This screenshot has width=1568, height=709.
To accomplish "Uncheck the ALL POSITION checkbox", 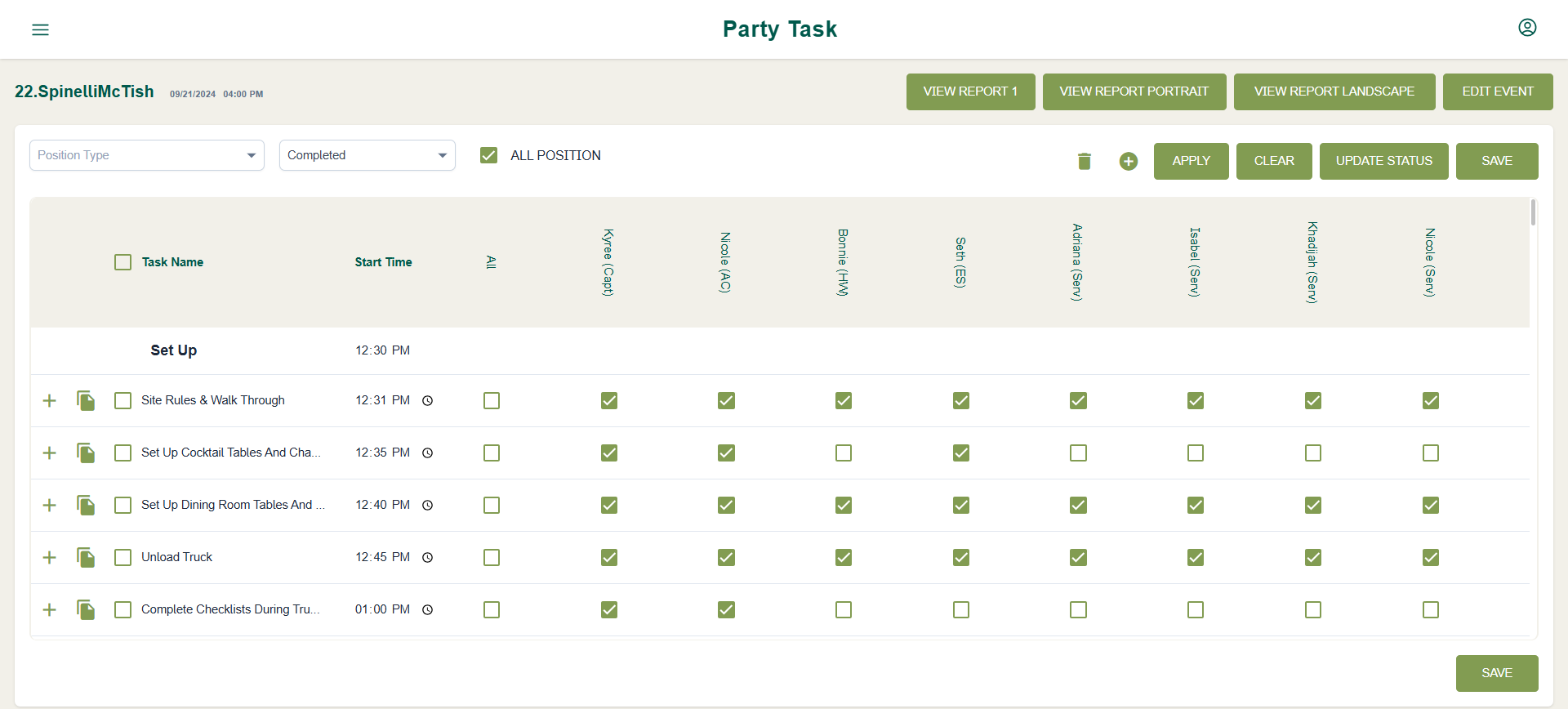I will 488,155.
